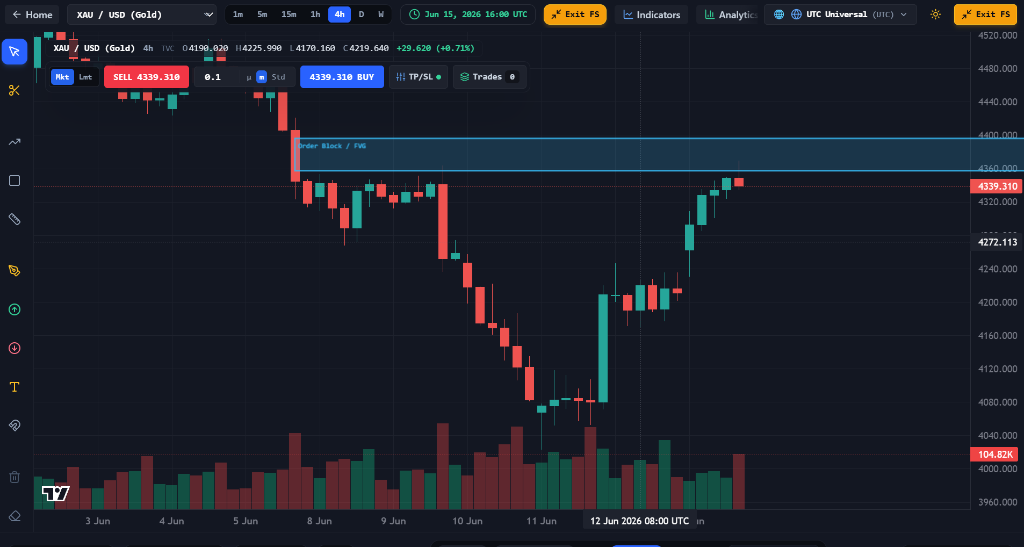The image size is (1024, 547).
Task: Select the yellow Text tool
Action: [14, 387]
